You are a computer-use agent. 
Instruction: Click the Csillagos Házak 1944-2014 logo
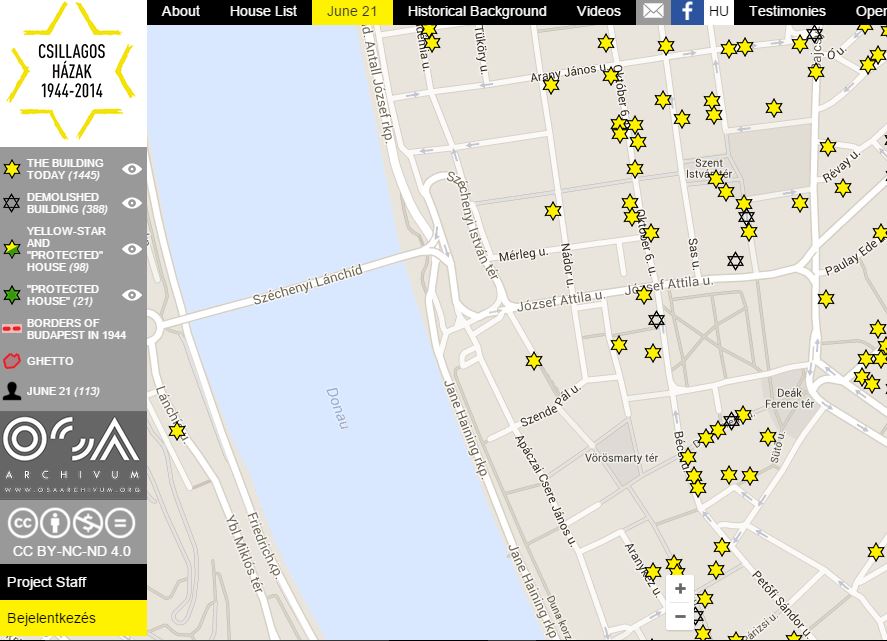tap(72, 71)
